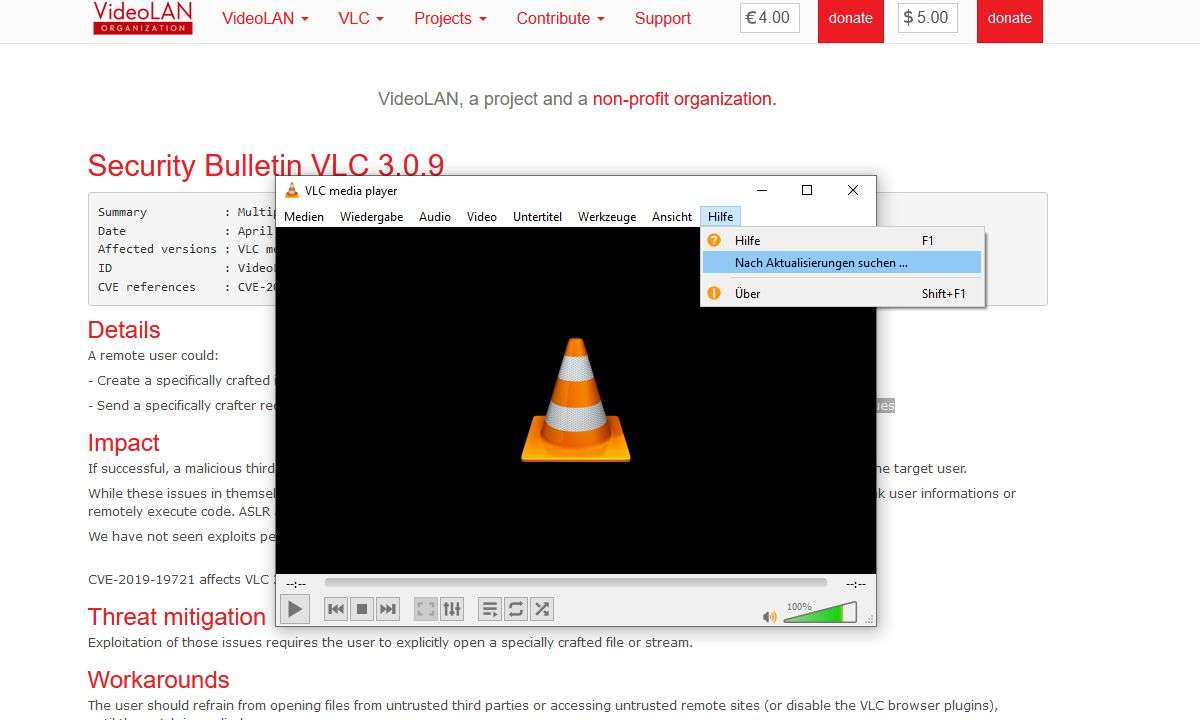Click the Security Bulletin VLC 3.0.9 heading

[x=266, y=165]
